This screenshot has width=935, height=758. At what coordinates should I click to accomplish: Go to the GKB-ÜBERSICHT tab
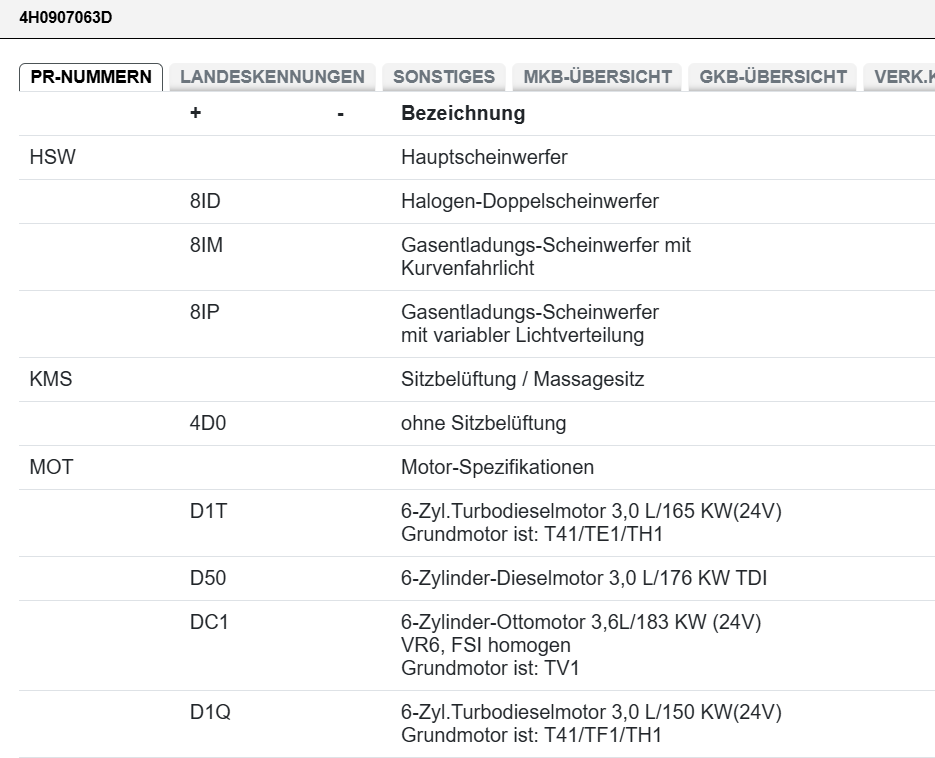pos(773,77)
